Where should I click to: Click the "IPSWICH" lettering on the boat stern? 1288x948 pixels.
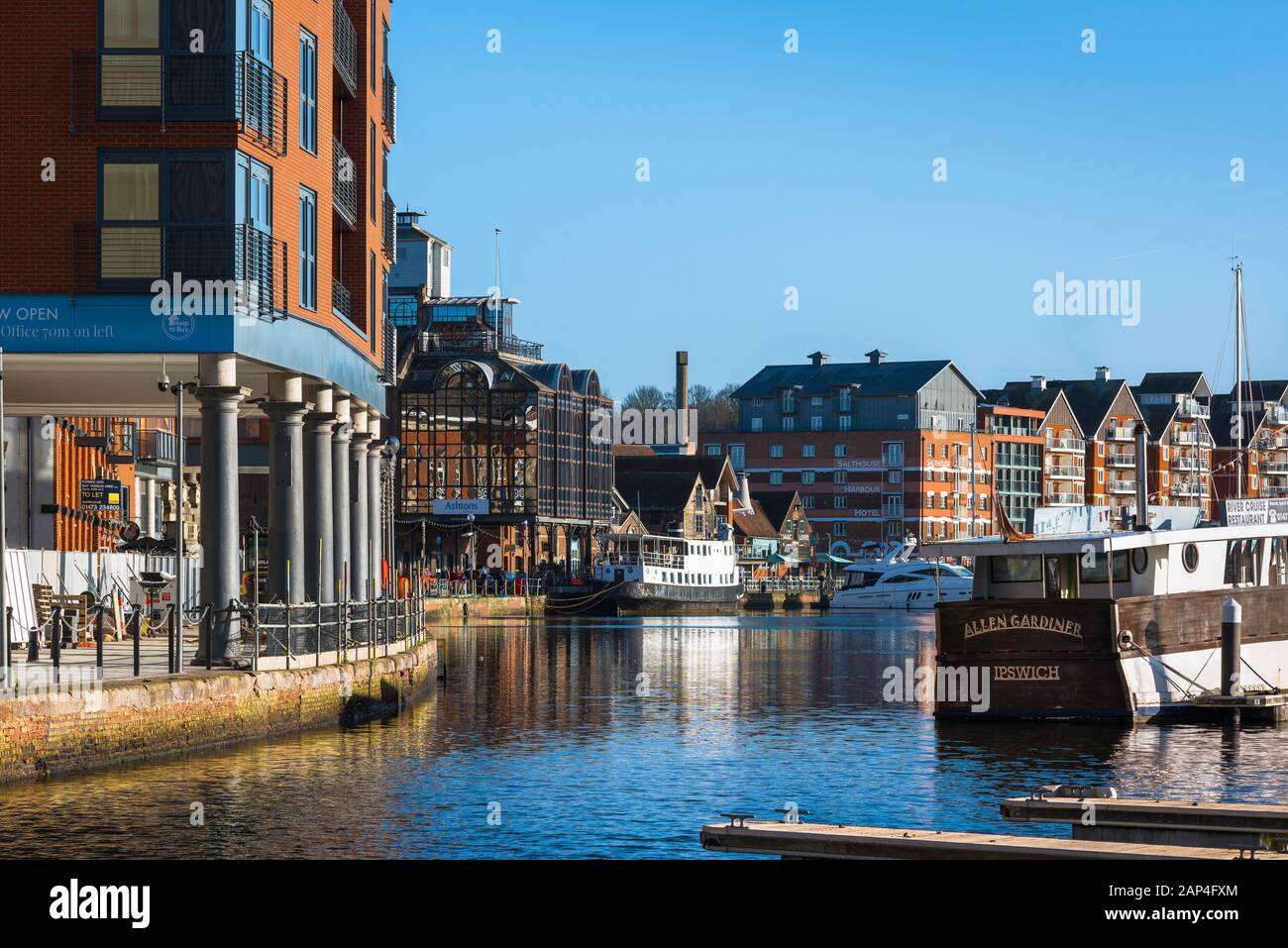(1025, 673)
